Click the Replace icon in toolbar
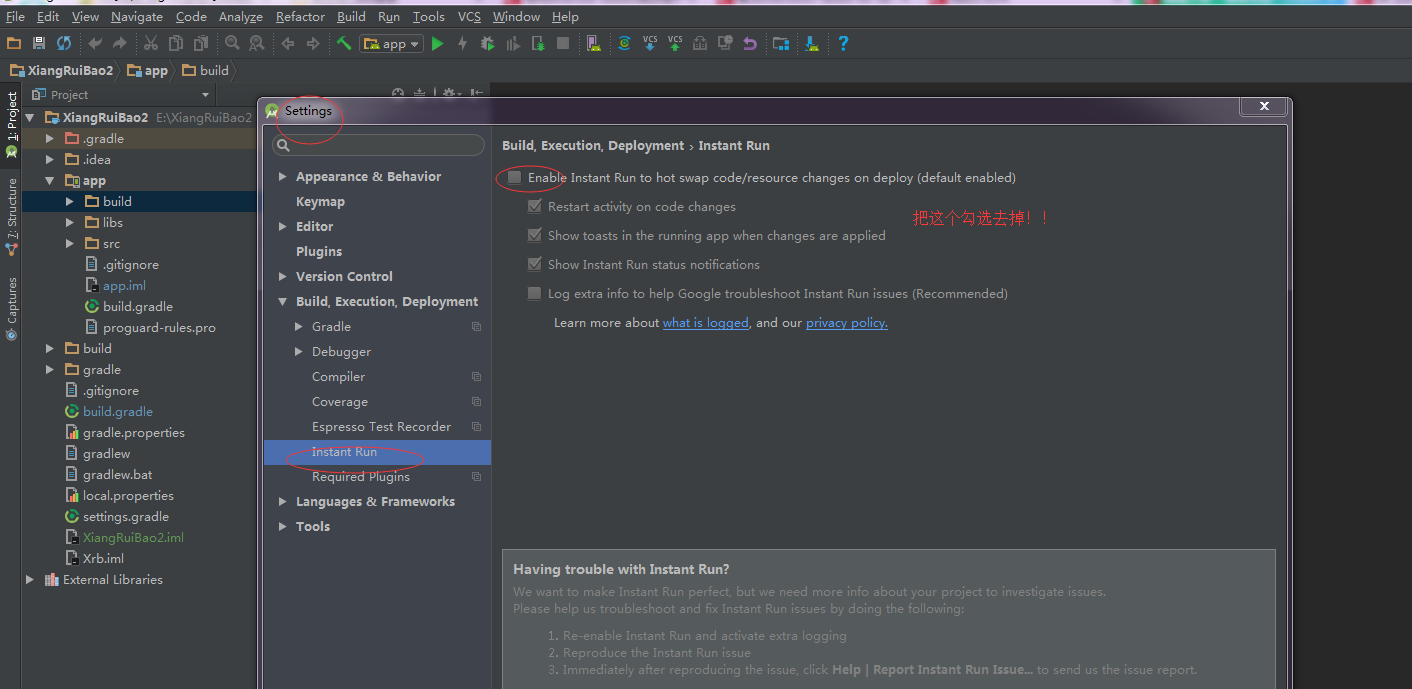 257,43
